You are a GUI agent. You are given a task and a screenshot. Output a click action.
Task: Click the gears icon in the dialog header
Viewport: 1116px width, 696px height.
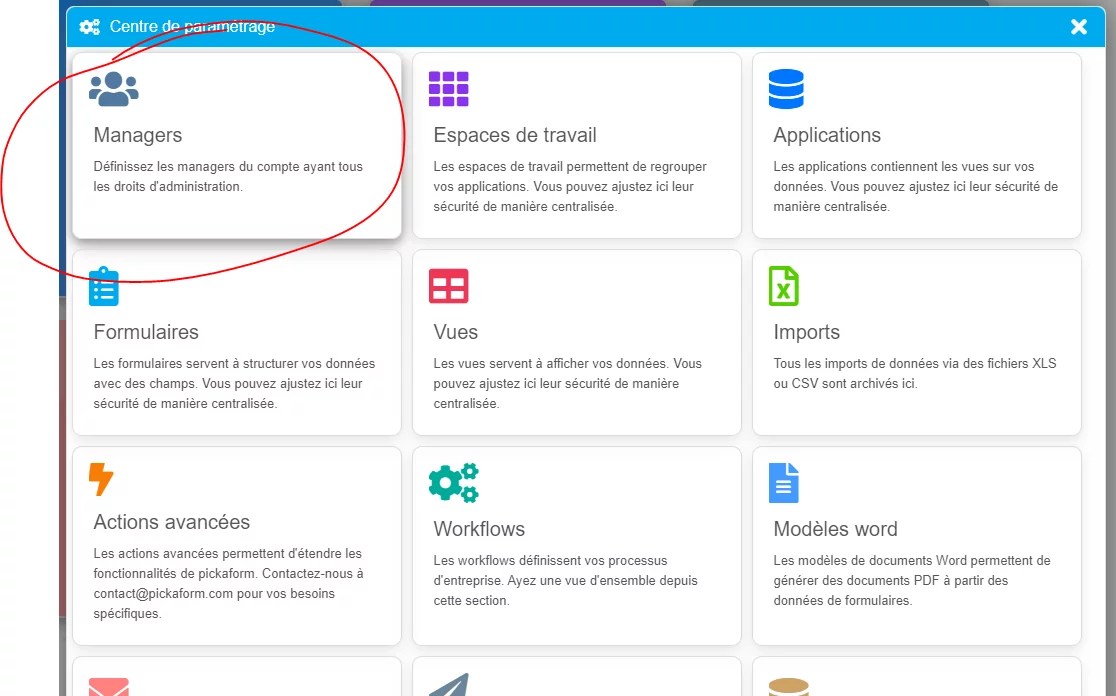click(x=90, y=27)
